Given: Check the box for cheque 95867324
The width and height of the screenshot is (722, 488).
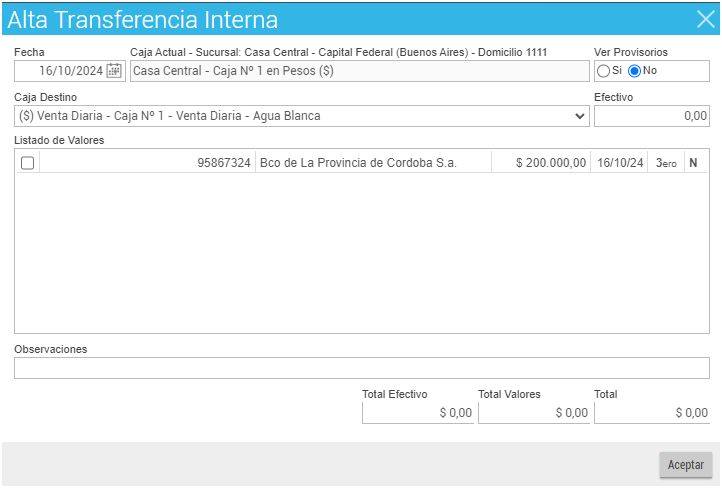Looking at the screenshot, I should coord(28,163).
